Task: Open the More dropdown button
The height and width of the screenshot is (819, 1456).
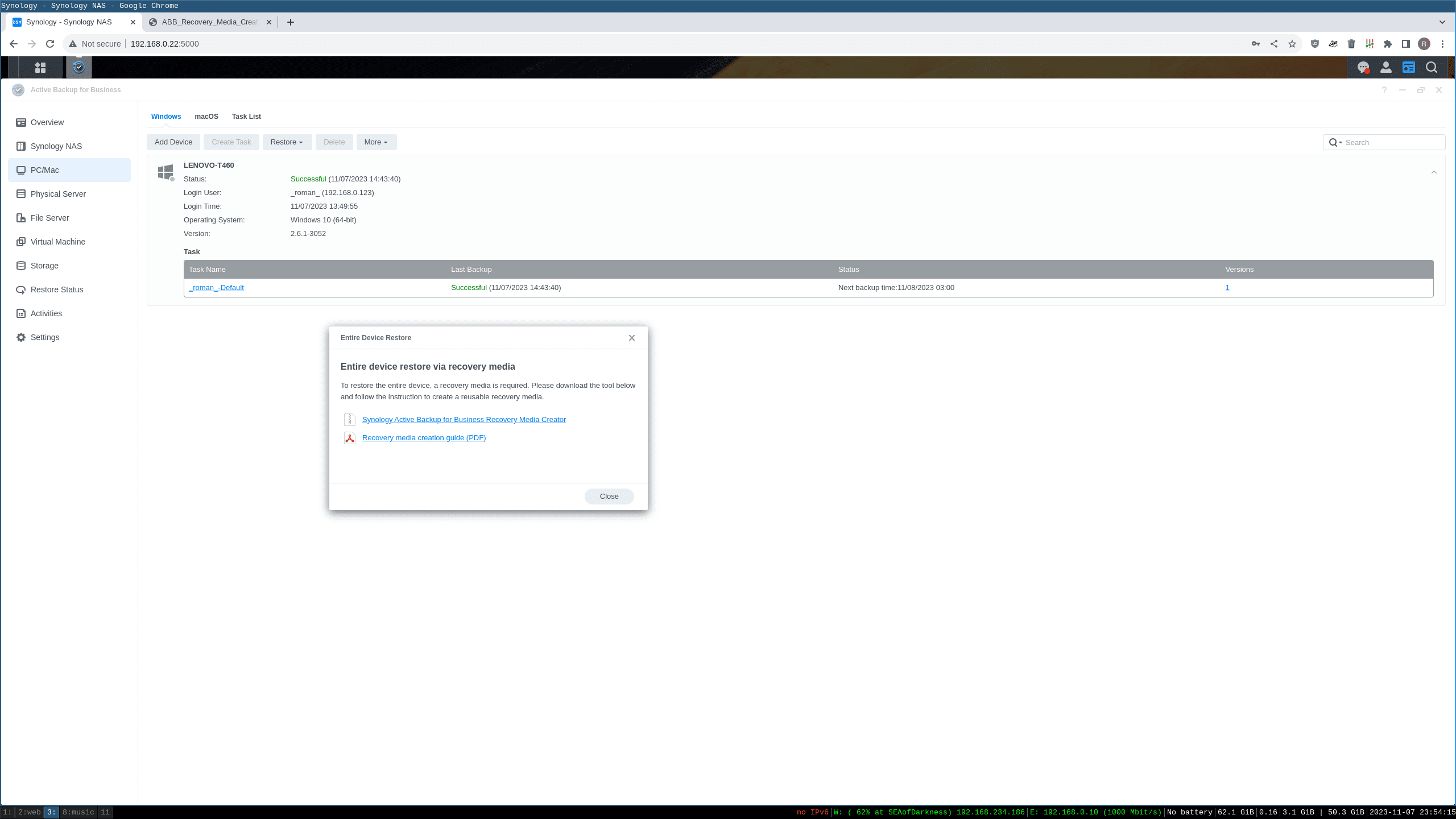Action: 377,142
